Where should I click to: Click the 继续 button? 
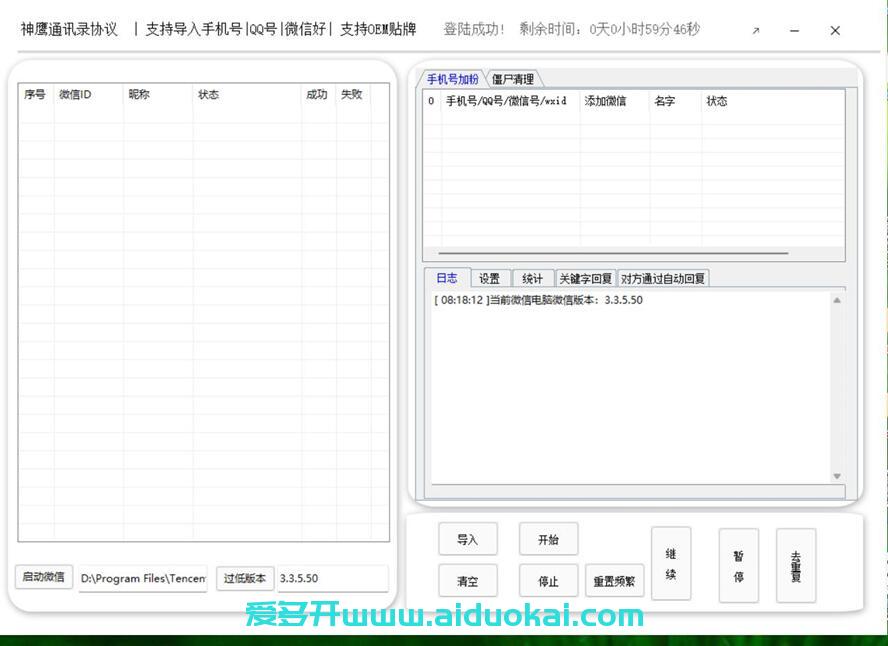click(671, 563)
